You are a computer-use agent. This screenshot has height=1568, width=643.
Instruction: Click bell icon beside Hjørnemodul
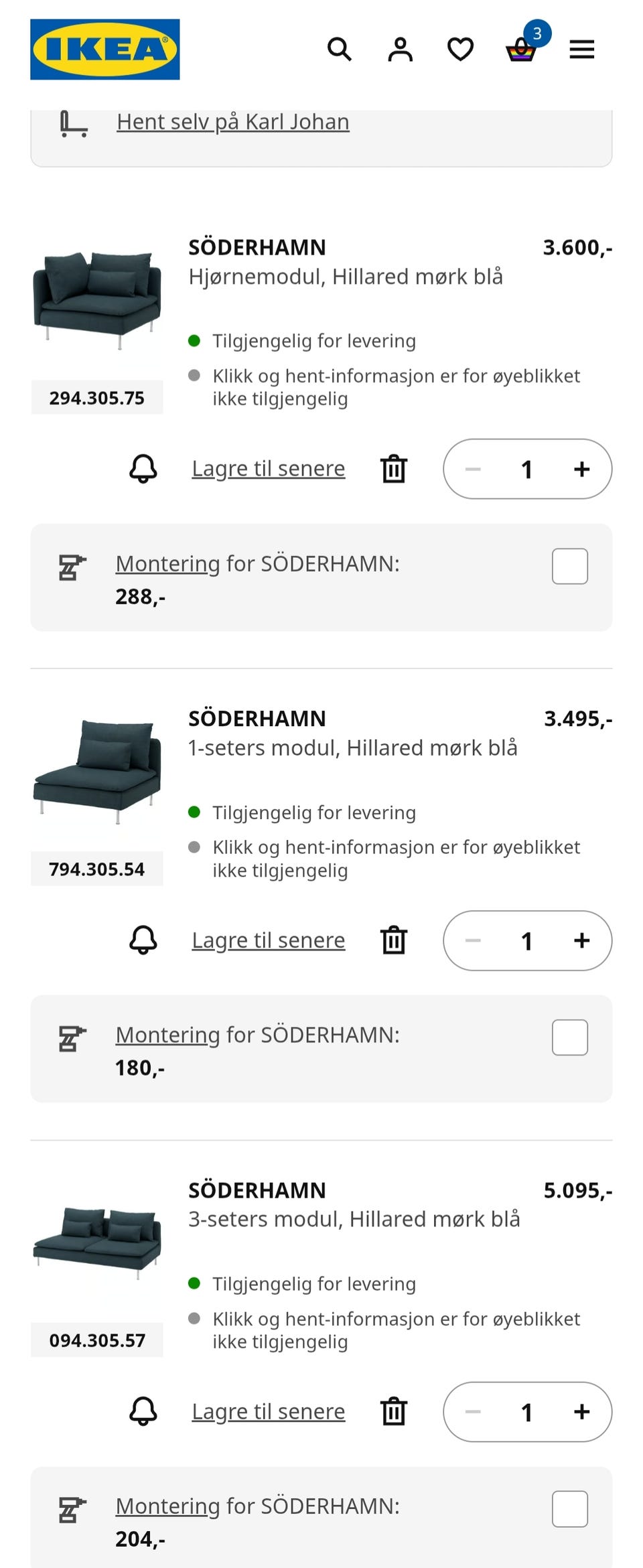[143, 469]
